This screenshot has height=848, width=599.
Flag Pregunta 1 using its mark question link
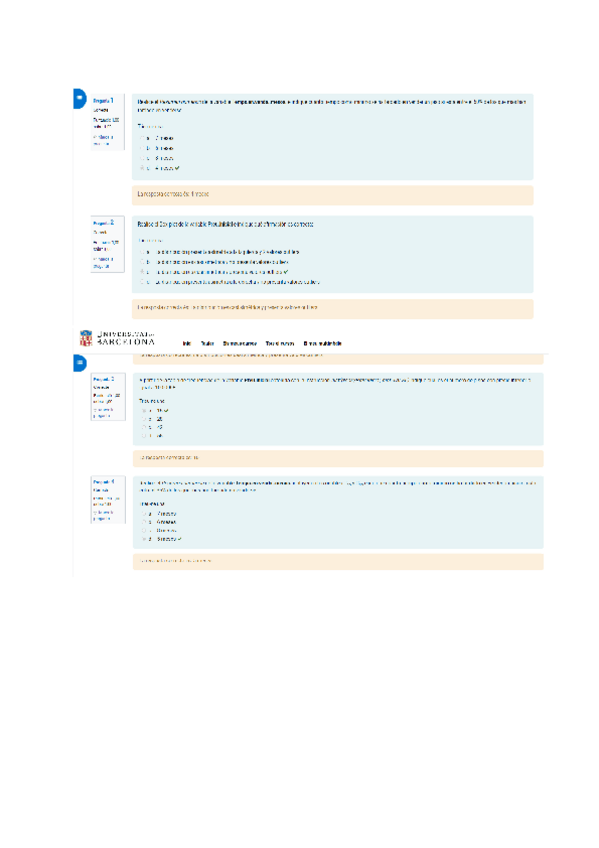[103, 141]
